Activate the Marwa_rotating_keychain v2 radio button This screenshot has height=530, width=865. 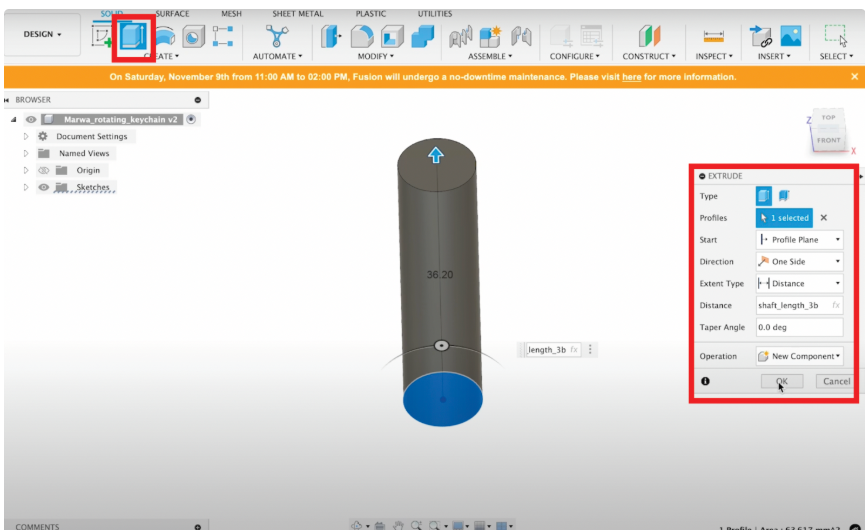click(x=191, y=119)
